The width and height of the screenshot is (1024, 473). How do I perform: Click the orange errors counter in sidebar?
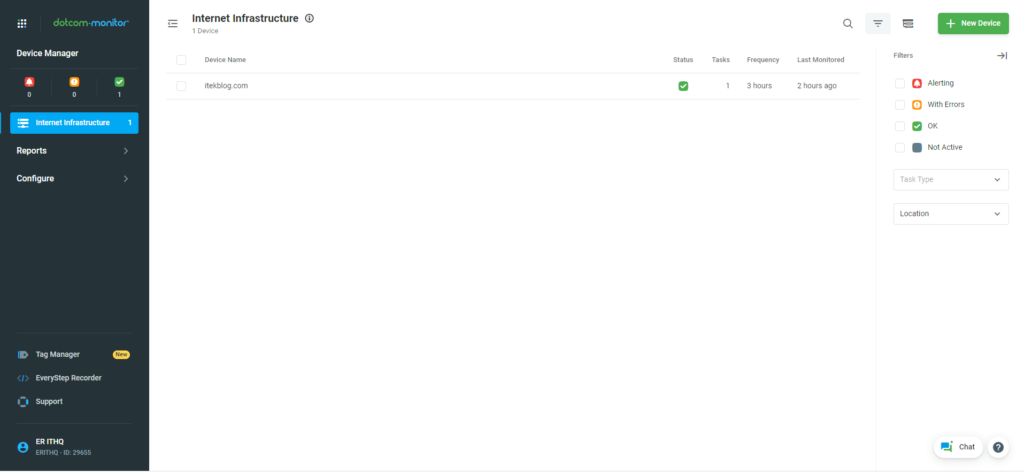[74, 82]
